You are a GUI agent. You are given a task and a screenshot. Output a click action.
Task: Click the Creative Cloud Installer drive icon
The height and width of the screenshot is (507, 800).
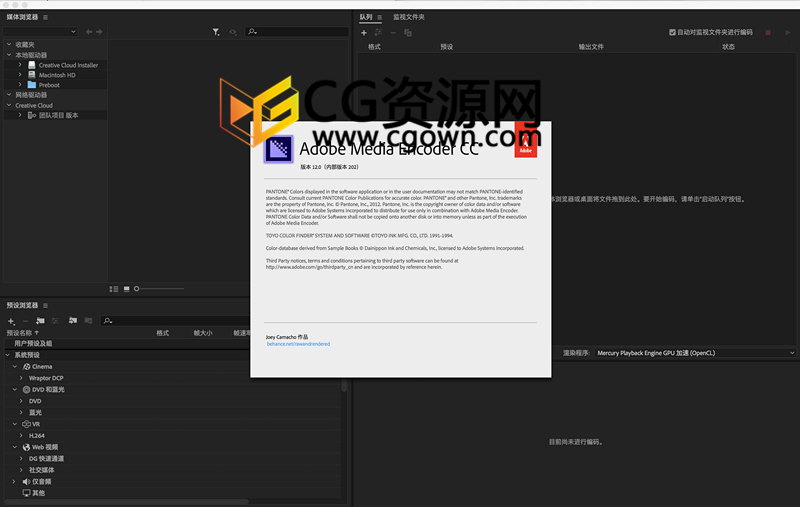click(32, 65)
